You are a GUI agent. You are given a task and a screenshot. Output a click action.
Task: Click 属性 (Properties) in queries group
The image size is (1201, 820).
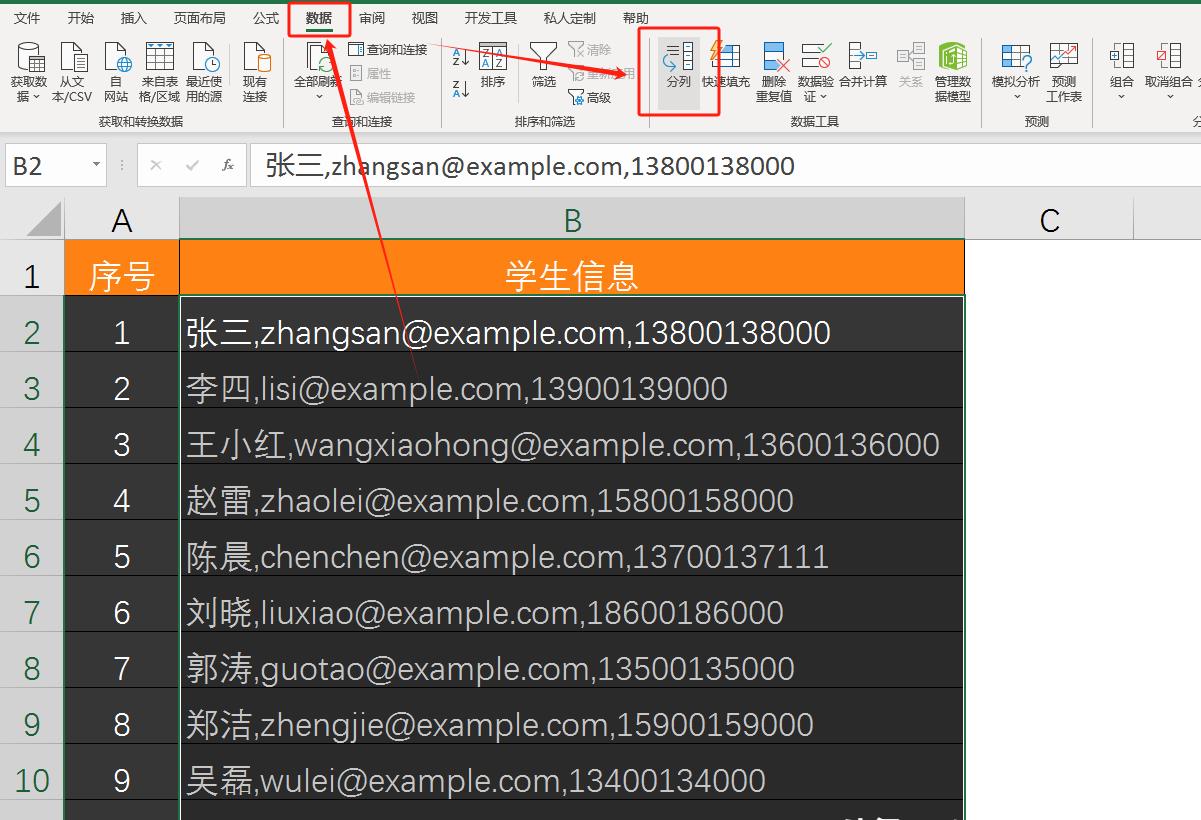point(371,73)
